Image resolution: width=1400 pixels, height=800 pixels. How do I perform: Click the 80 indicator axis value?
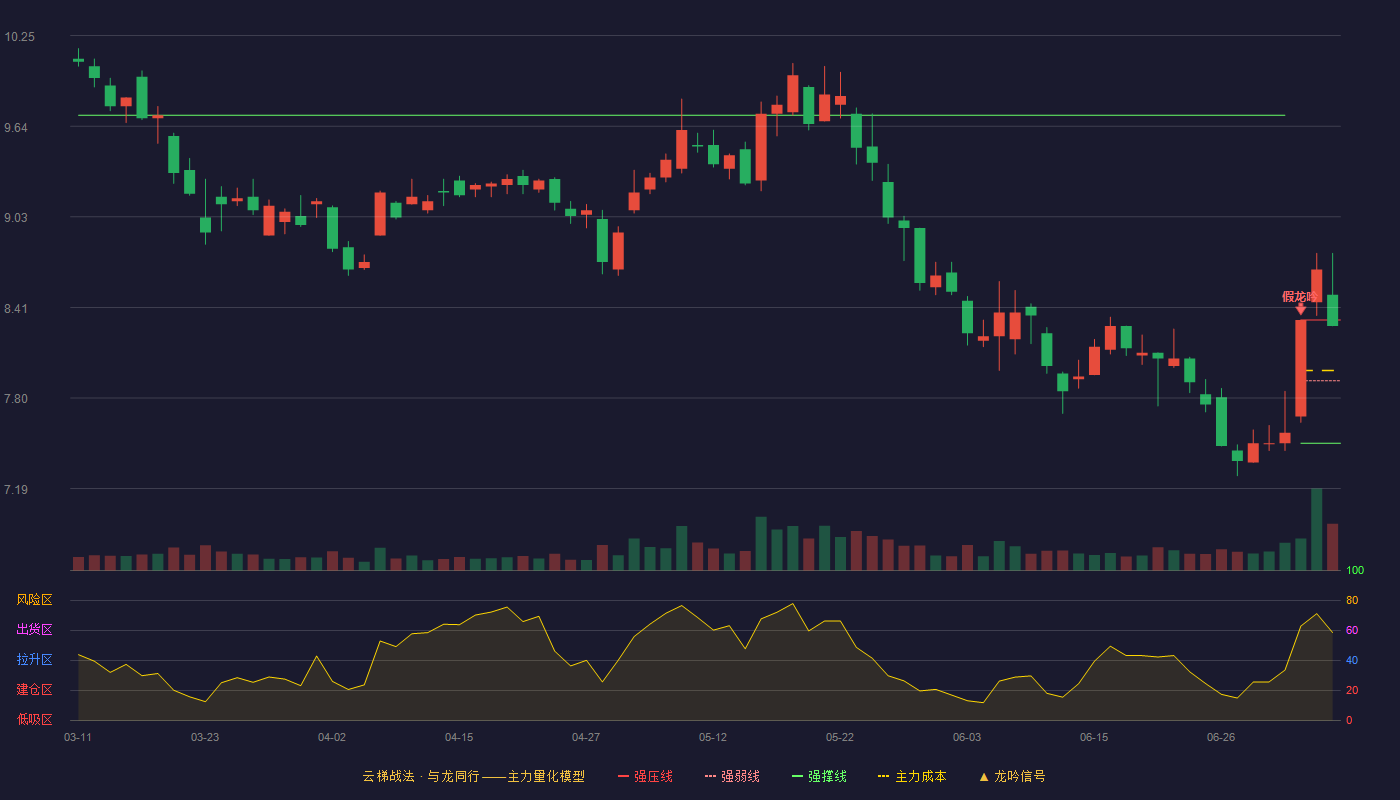[1352, 600]
